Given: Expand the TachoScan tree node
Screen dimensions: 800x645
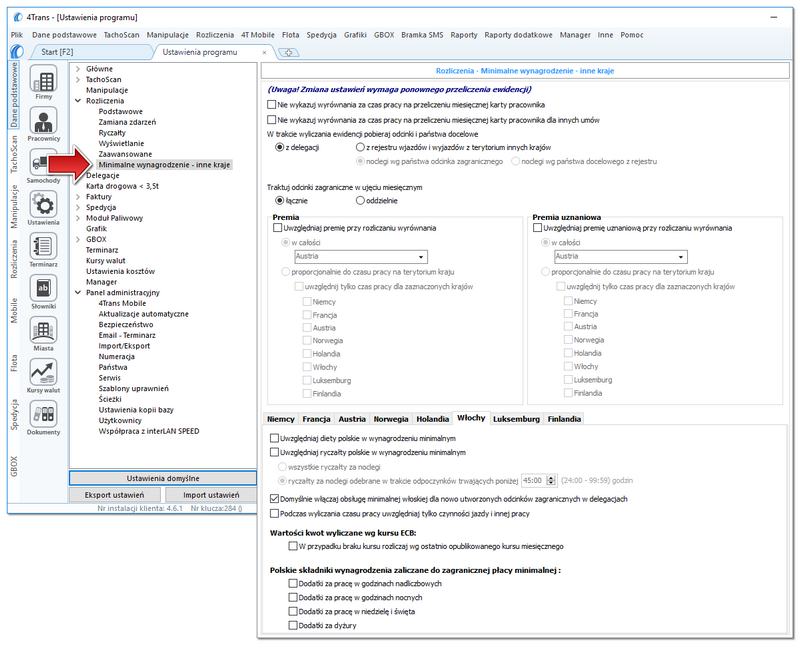Looking at the screenshot, I should tap(78, 80).
